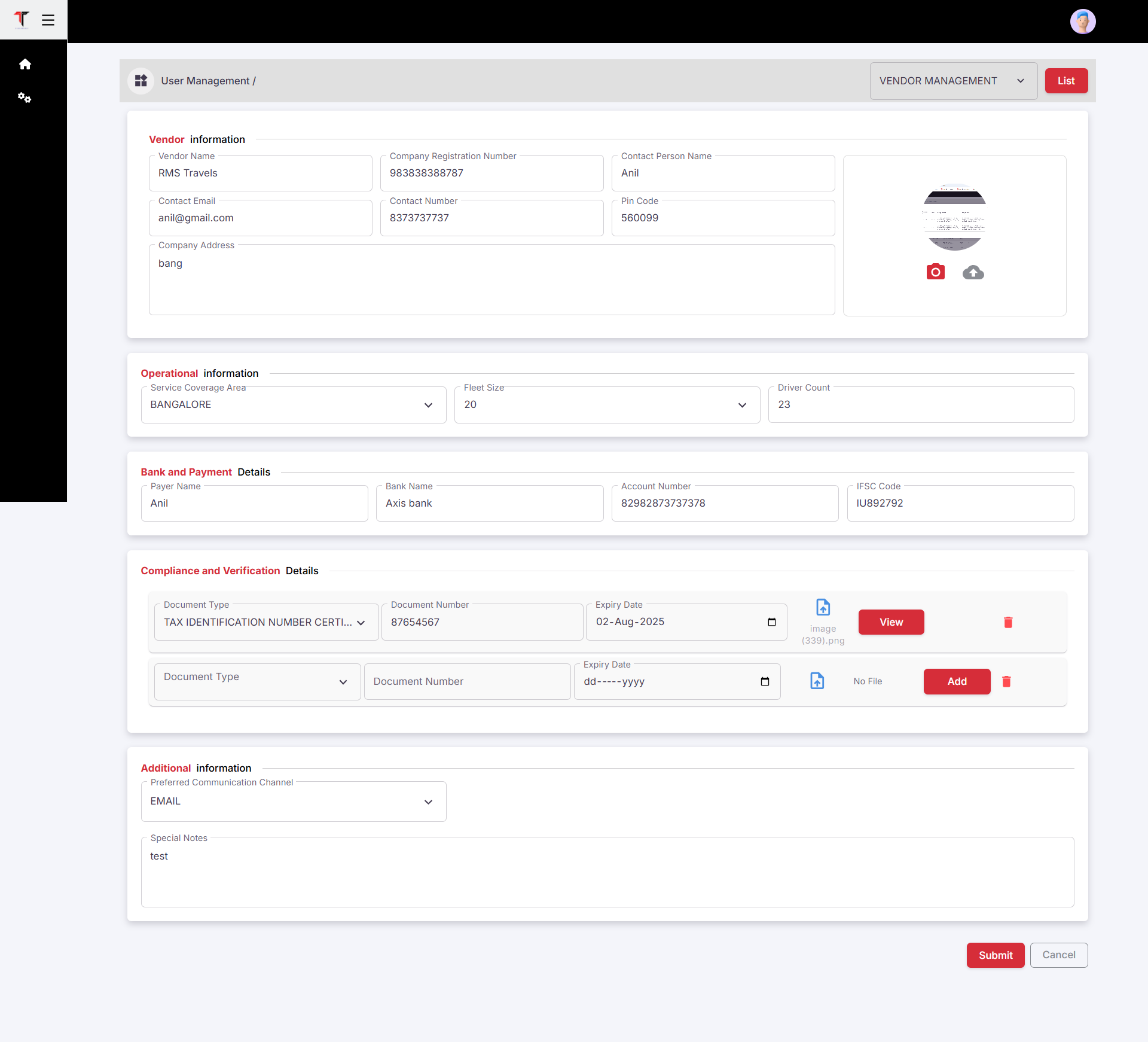Click the file upload icon beside No File
Image resolution: width=1148 pixels, height=1042 pixels.
pyautogui.click(x=817, y=681)
